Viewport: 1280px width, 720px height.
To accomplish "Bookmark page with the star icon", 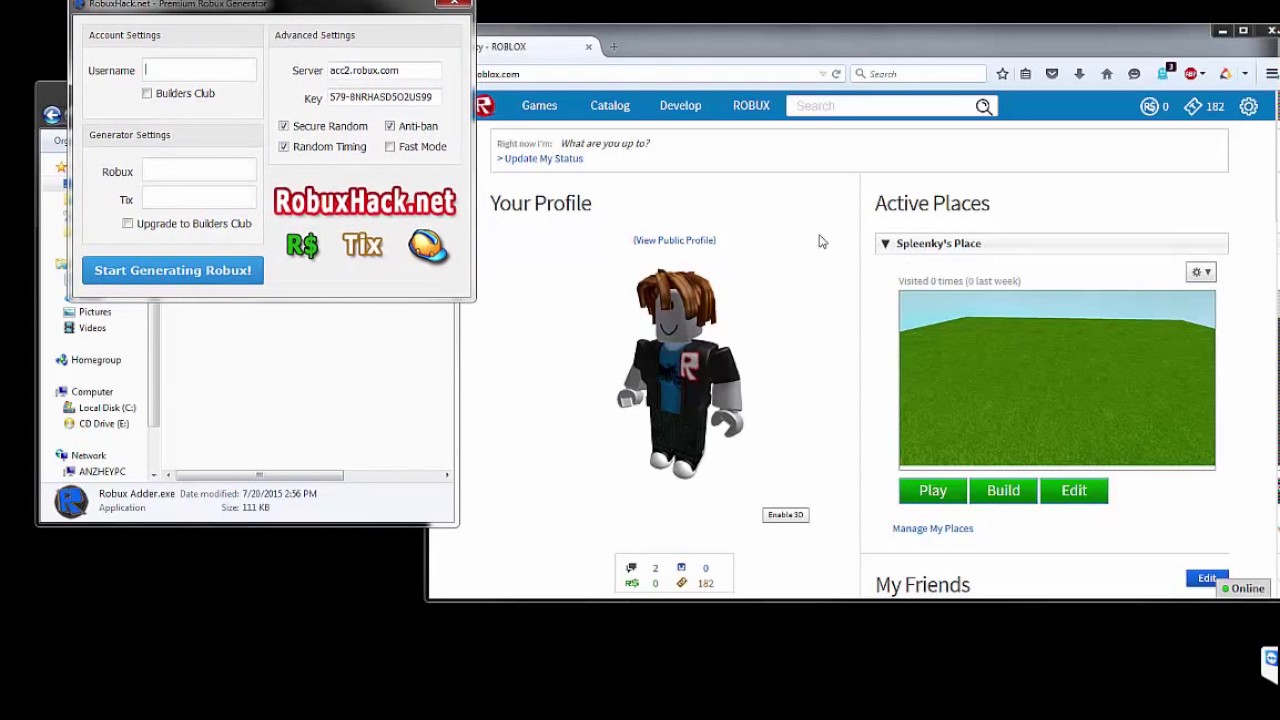I will pyautogui.click(x=1002, y=74).
